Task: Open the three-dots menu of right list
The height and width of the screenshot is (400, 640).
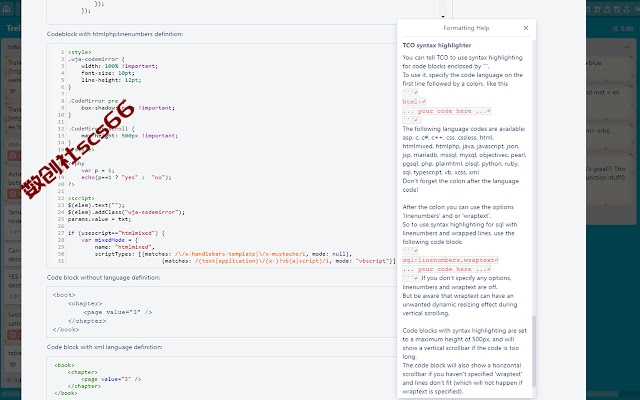Action: click(627, 47)
